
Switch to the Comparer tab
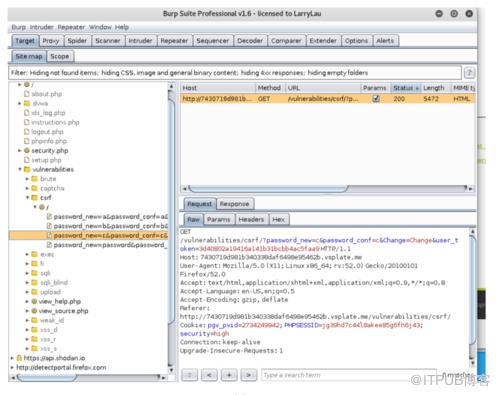click(286, 41)
